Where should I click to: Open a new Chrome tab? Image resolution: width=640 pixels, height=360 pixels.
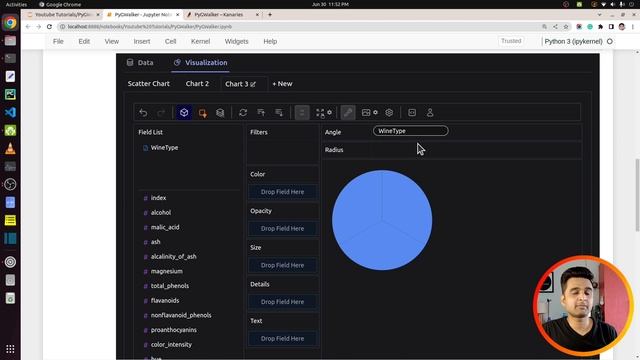[270, 15]
